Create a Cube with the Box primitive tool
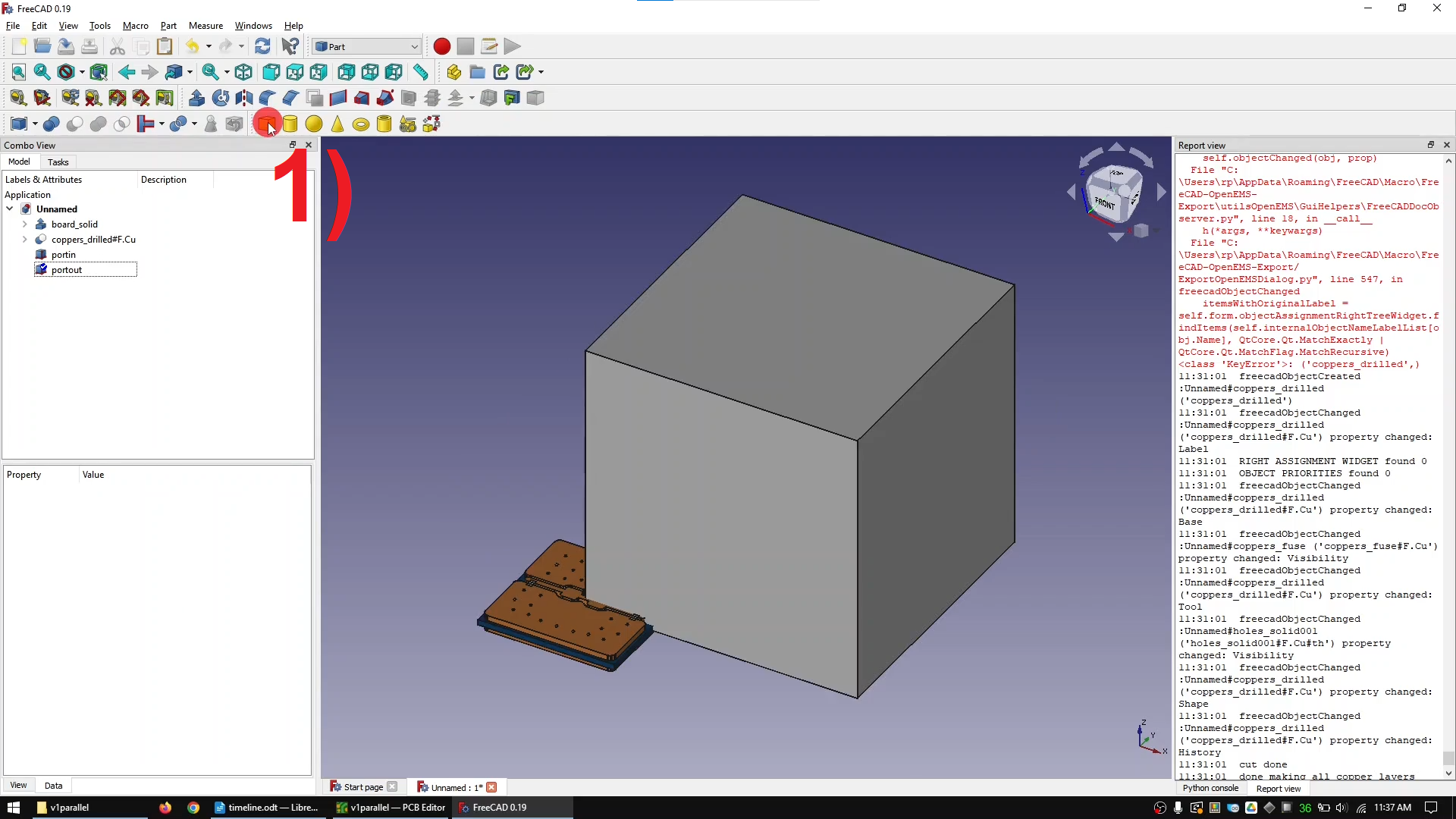Image resolution: width=1456 pixels, height=819 pixels. click(266, 124)
